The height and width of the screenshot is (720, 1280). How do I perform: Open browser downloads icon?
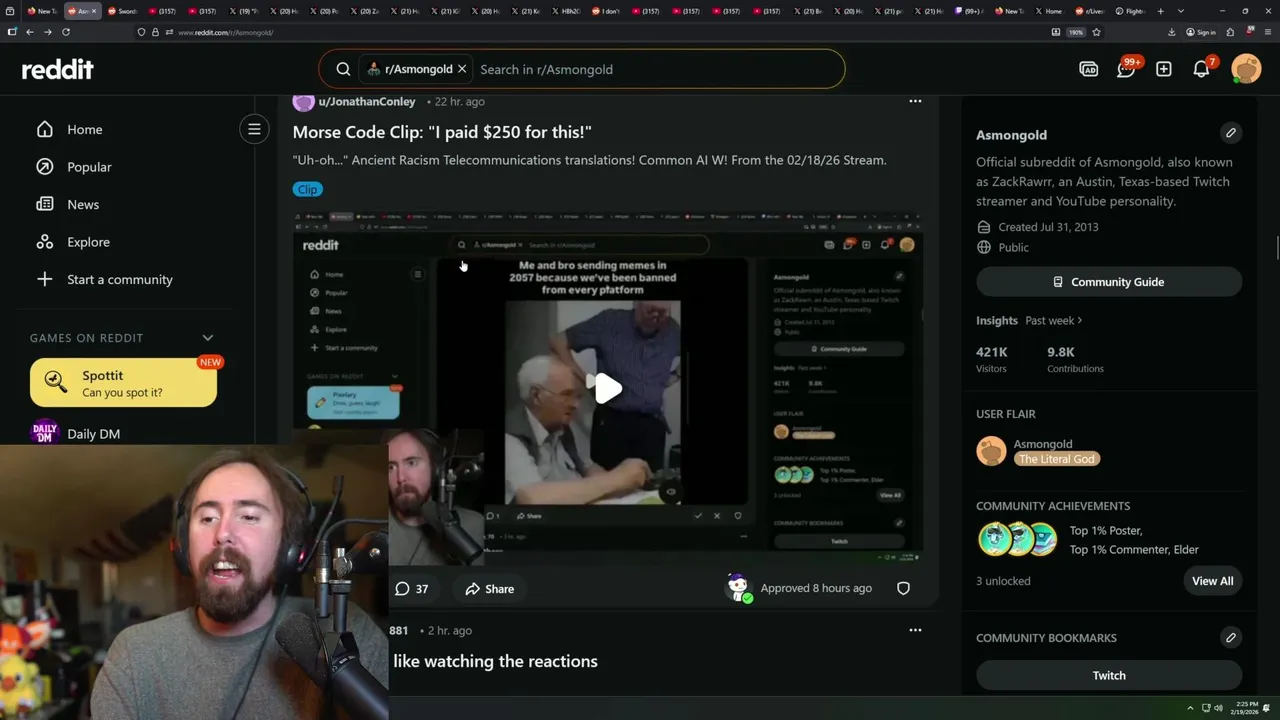(x=1171, y=32)
